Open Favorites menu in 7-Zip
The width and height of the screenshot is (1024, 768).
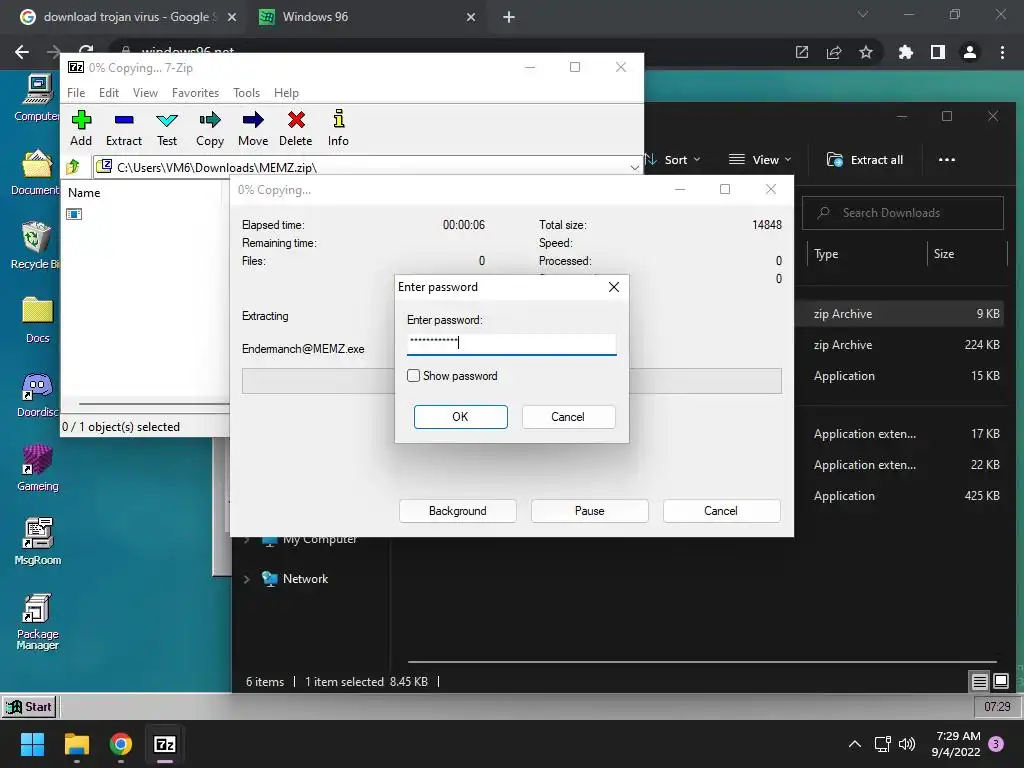tap(195, 93)
